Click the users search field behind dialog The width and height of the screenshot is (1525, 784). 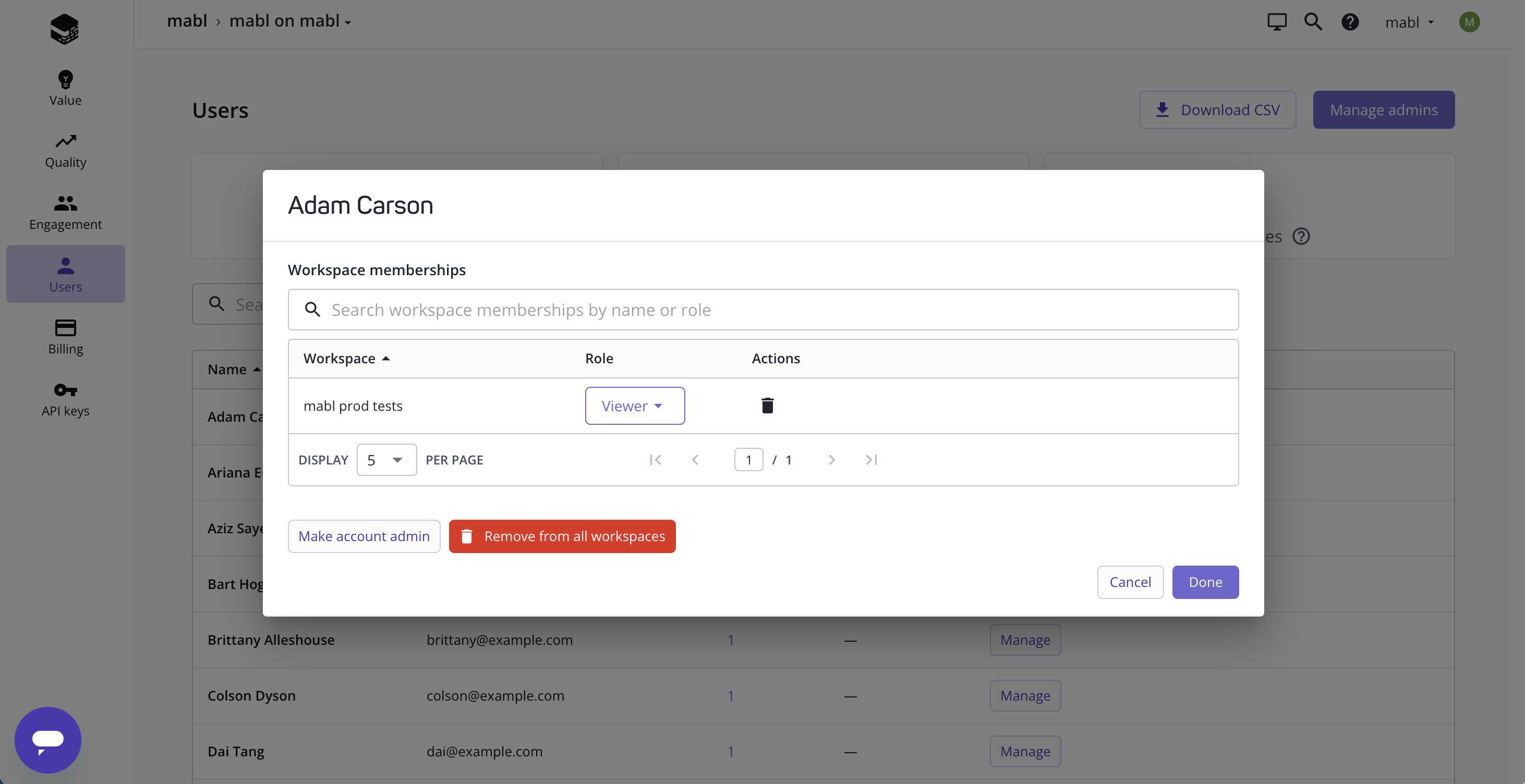click(x=227, y=304)
